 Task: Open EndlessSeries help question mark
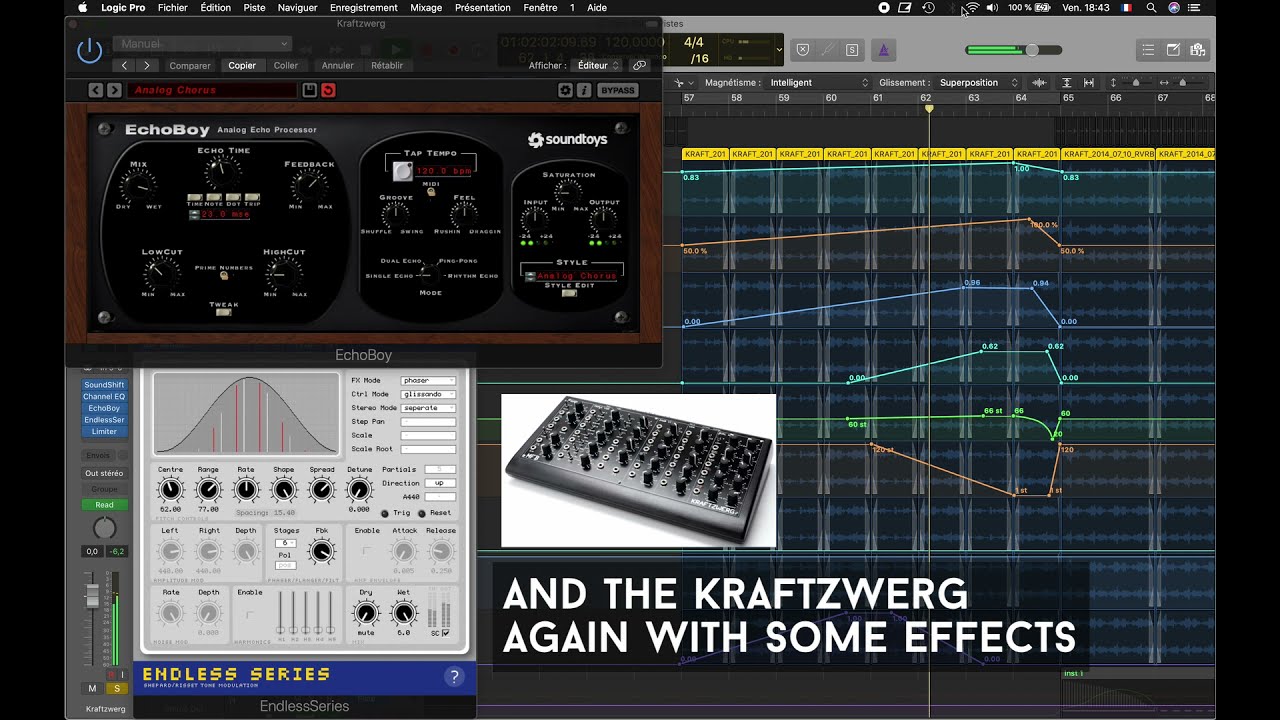pyautogui.click(x=454, y=677)
